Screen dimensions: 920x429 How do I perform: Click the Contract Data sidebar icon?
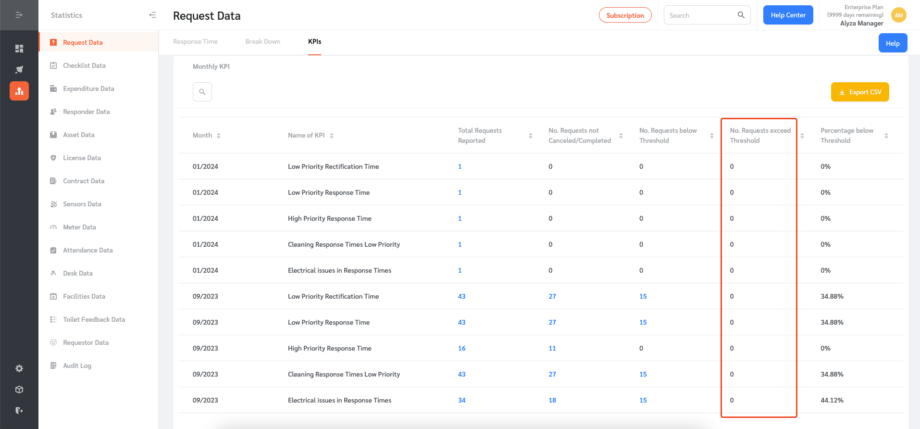53,181
